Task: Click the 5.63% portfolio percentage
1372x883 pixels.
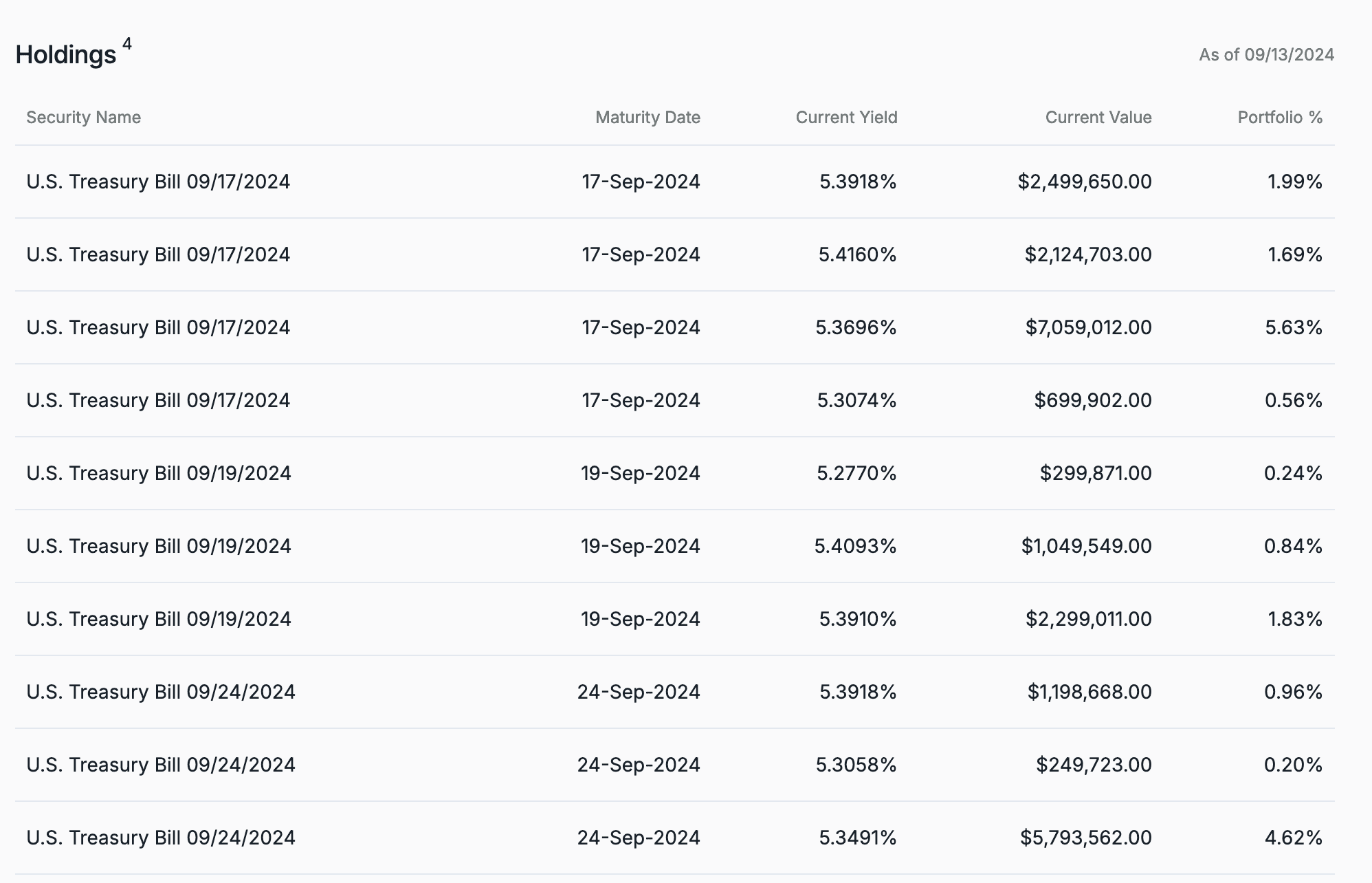Action: 1294,327
